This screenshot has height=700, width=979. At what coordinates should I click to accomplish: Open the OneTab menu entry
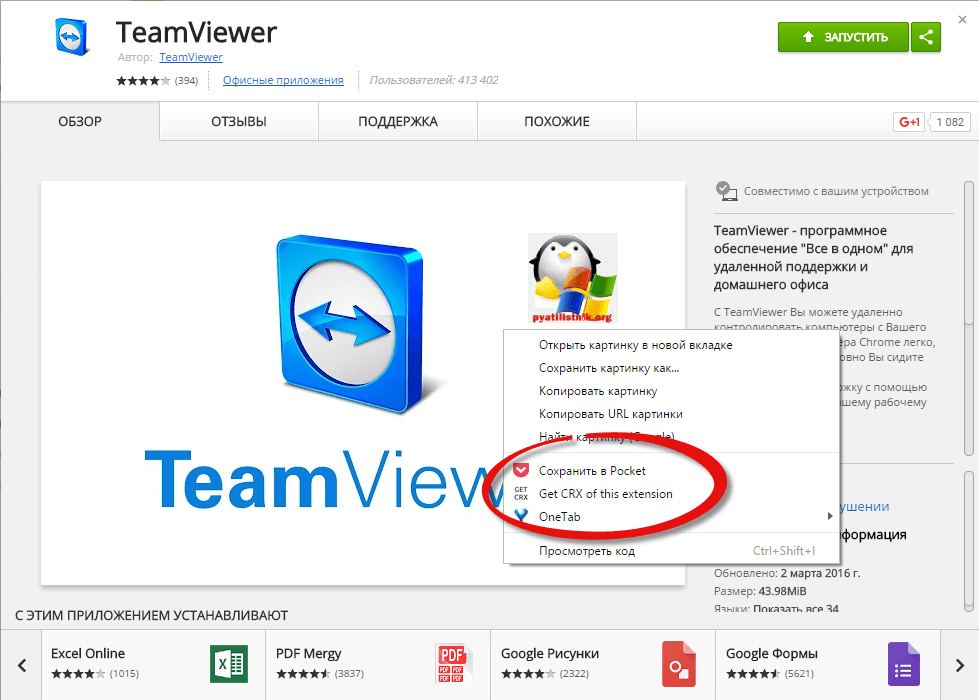pos(672,517)
